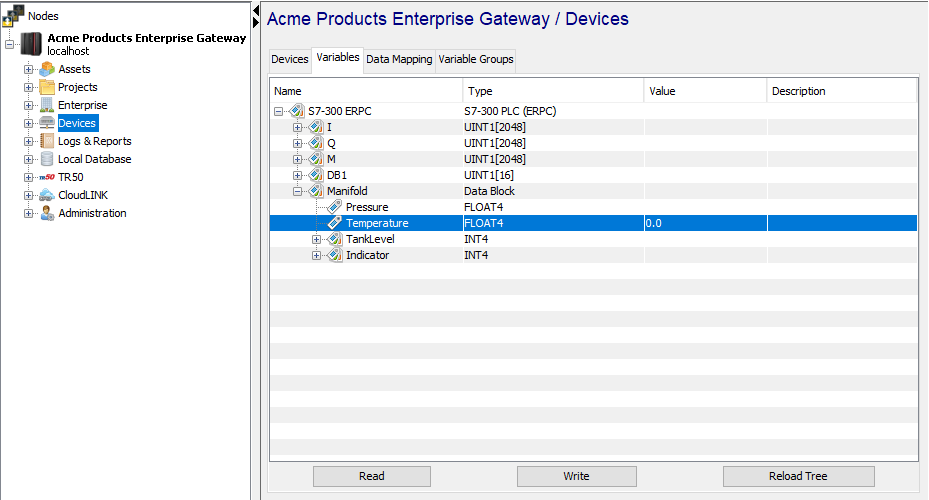Click the Data Block type cell
This screenshot has height=500, width=929.
[489, 191]
